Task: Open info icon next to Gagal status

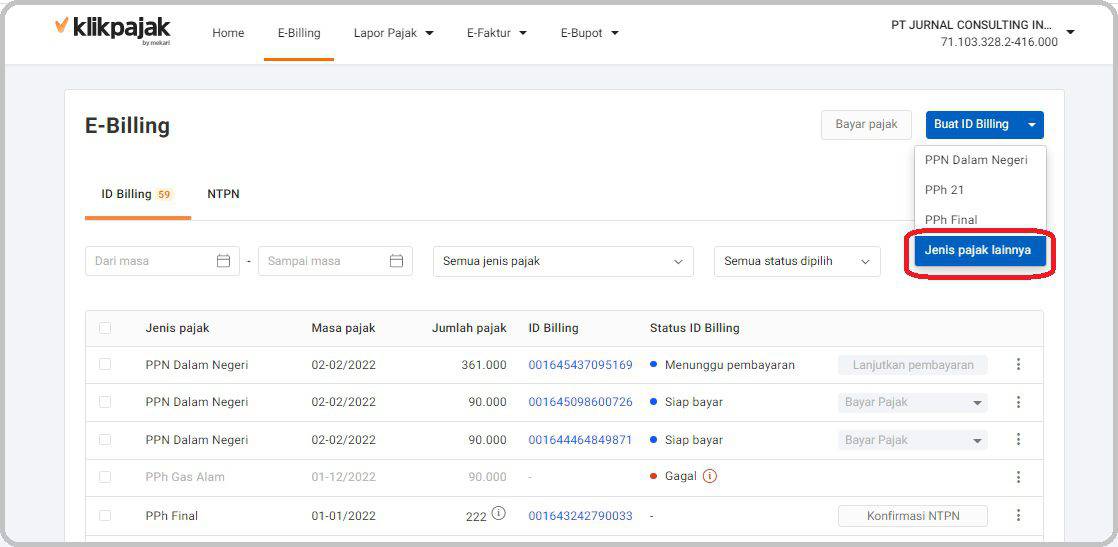Action: [x=709, y=476]
